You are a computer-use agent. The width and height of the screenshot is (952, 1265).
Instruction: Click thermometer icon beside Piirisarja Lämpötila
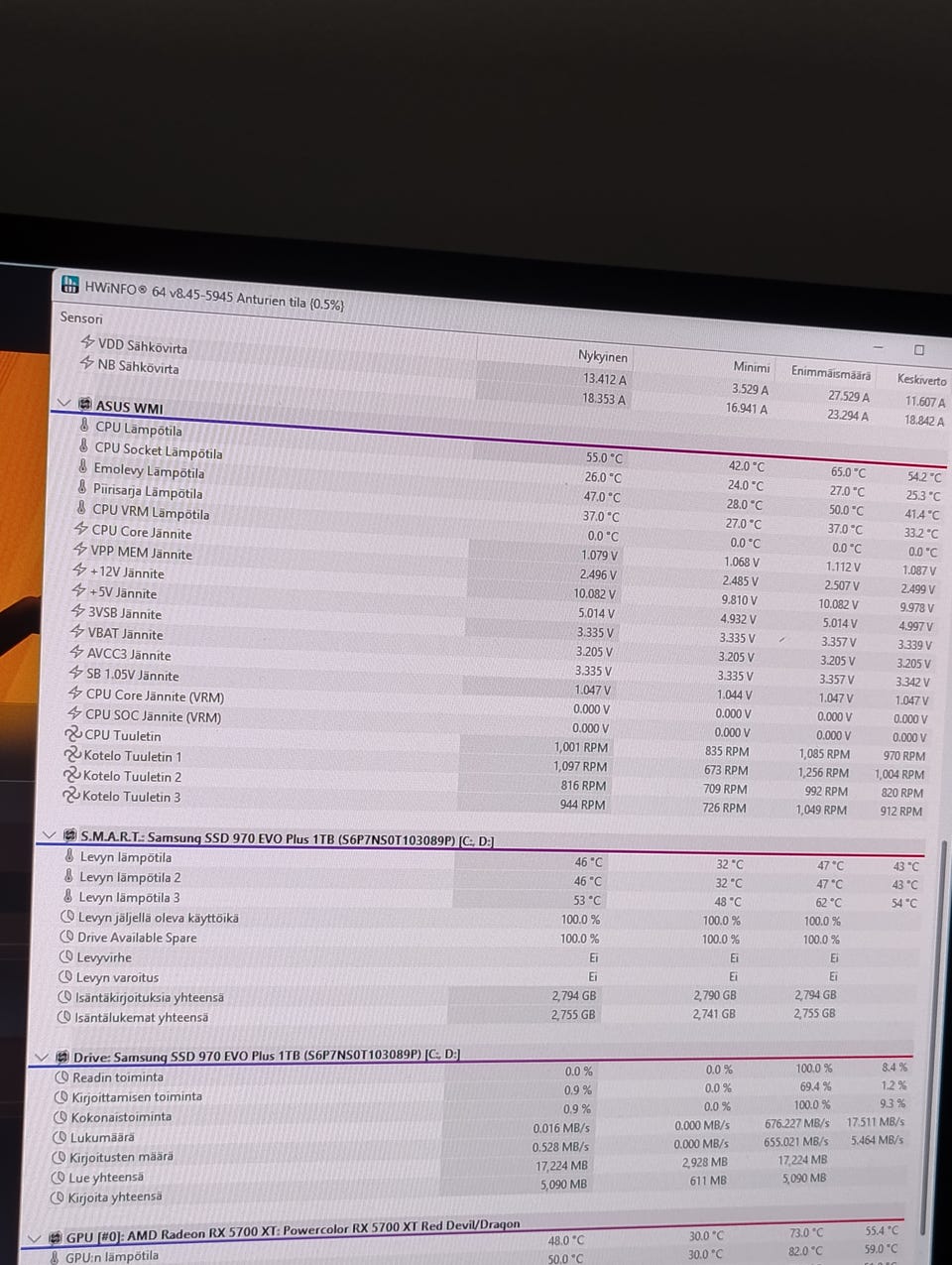coord(82,487)
